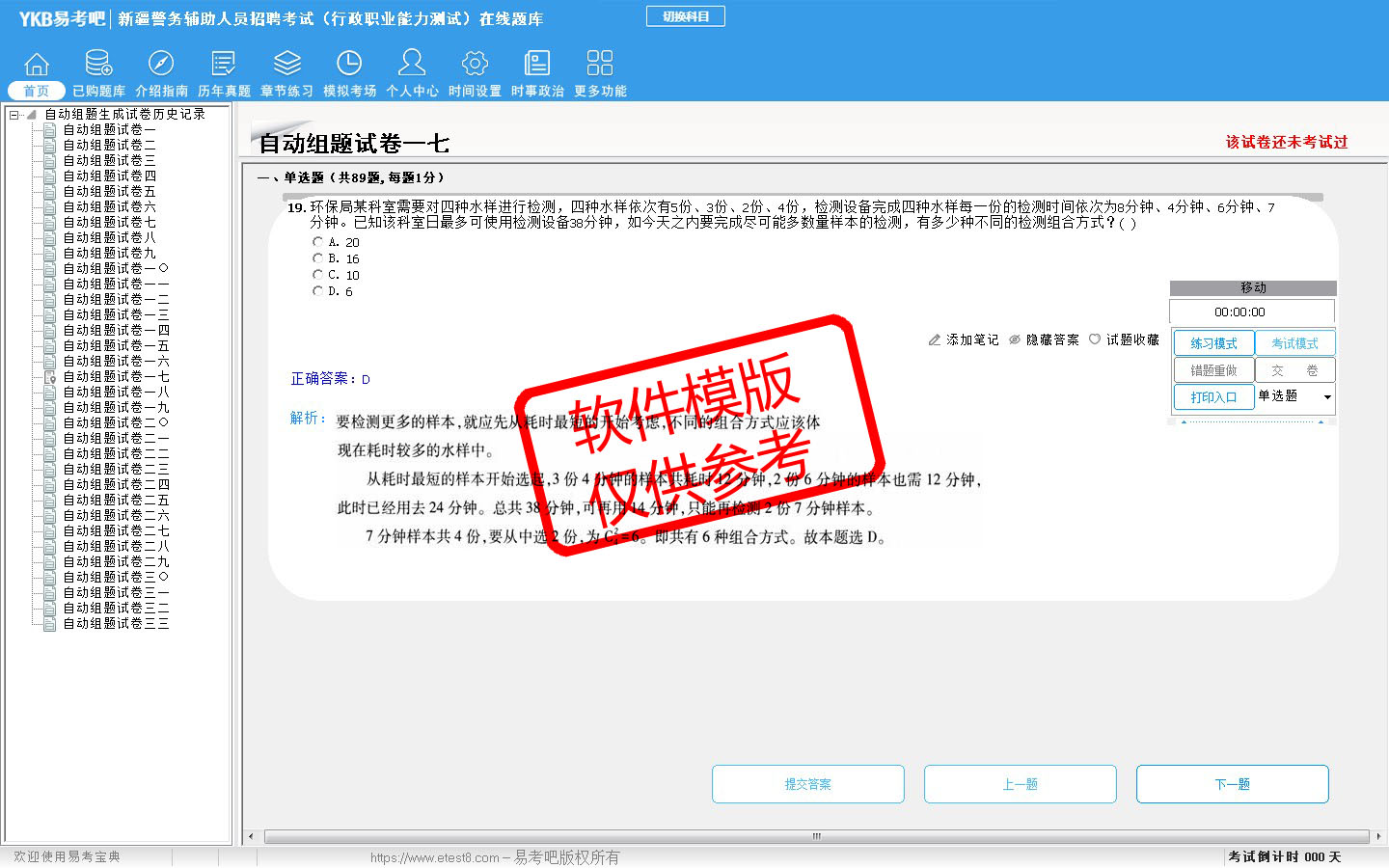This screenshot has height=868, width=1389.
Task: Click the 提交答案 button
Action: [x=807, y=784]
